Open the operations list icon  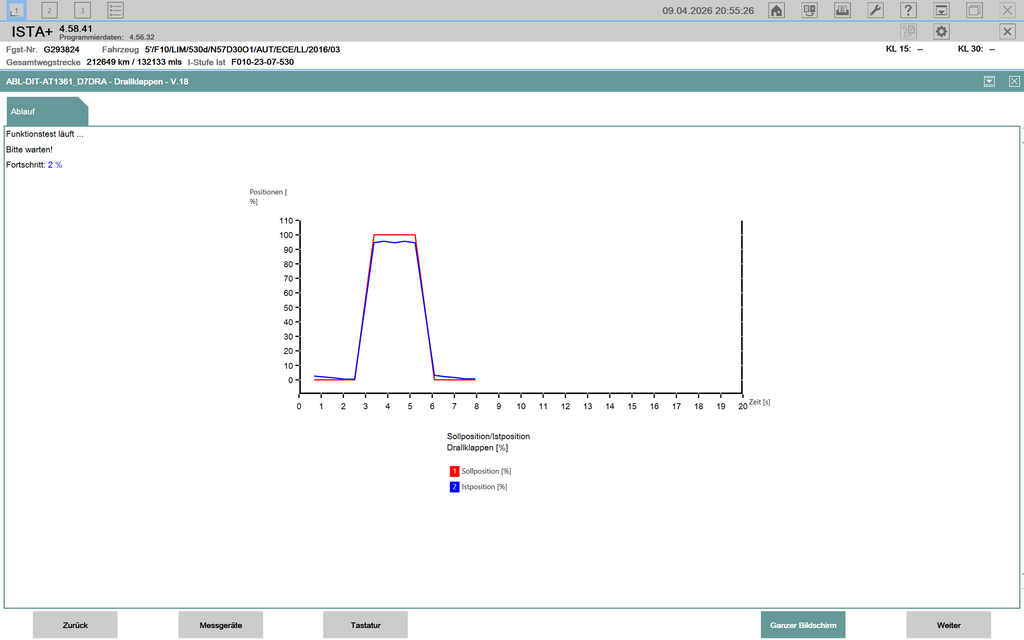click(116, 10)
